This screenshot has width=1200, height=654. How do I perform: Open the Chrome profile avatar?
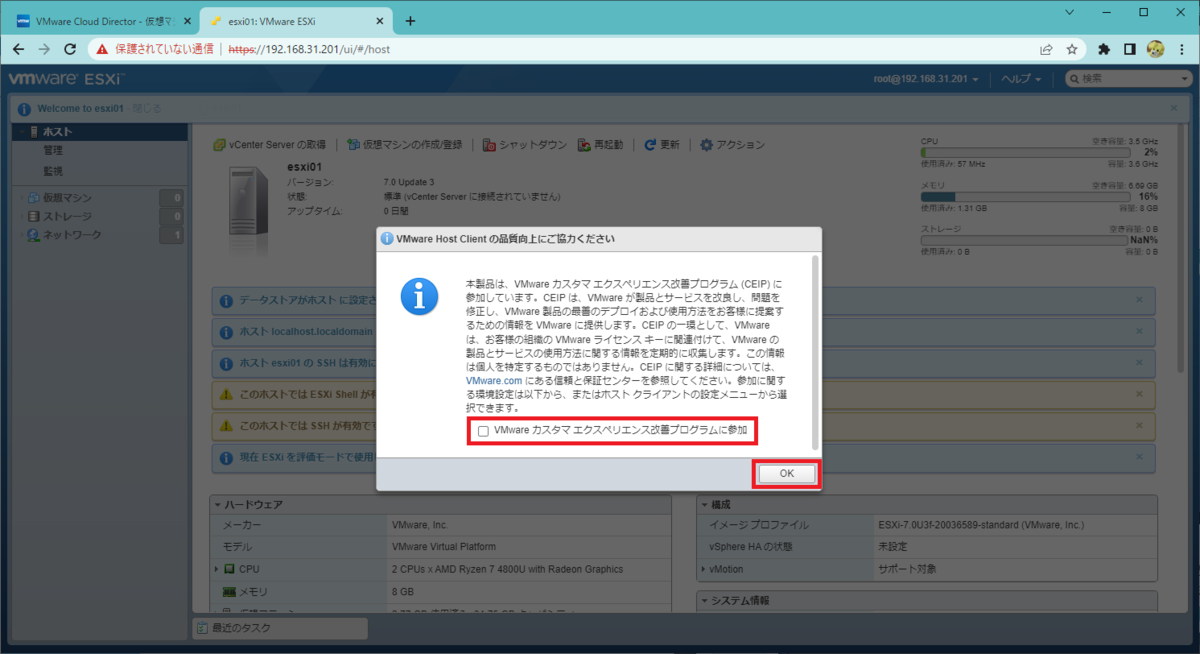[x=1155, y=49]
